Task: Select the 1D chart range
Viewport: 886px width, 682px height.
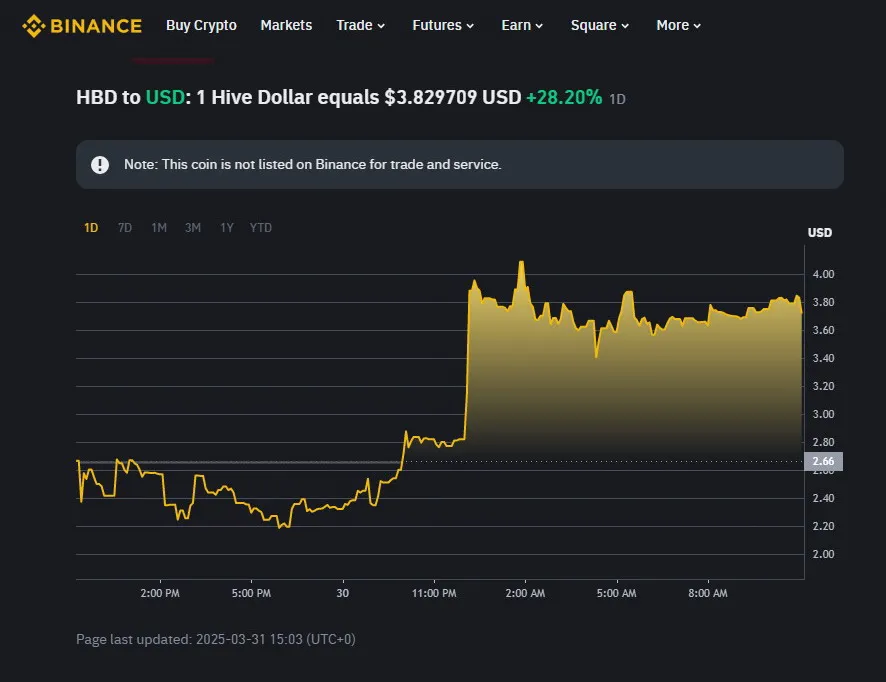Action: pos(91,228)
